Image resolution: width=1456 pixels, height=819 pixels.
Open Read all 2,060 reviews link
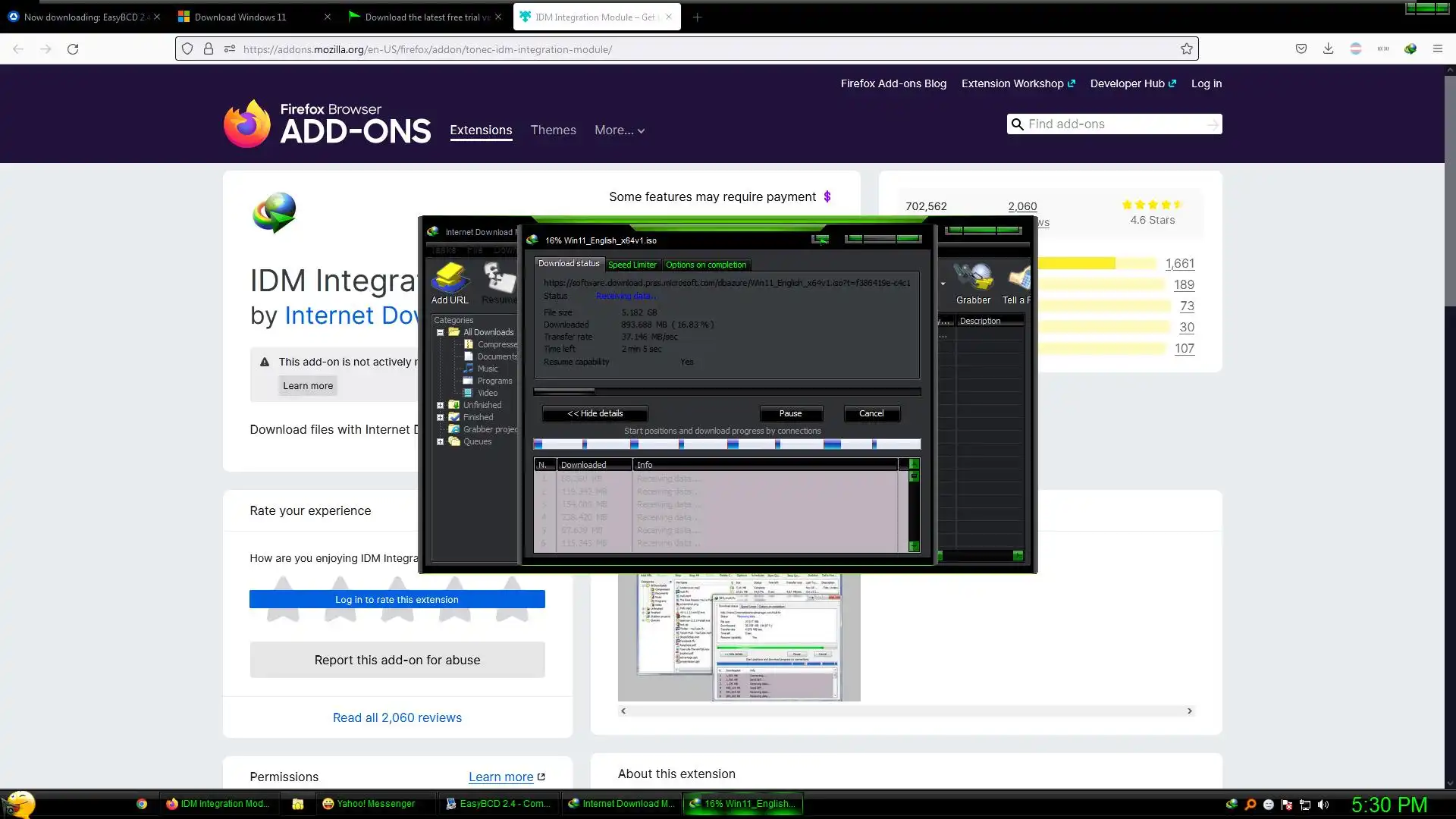[397, 717]
